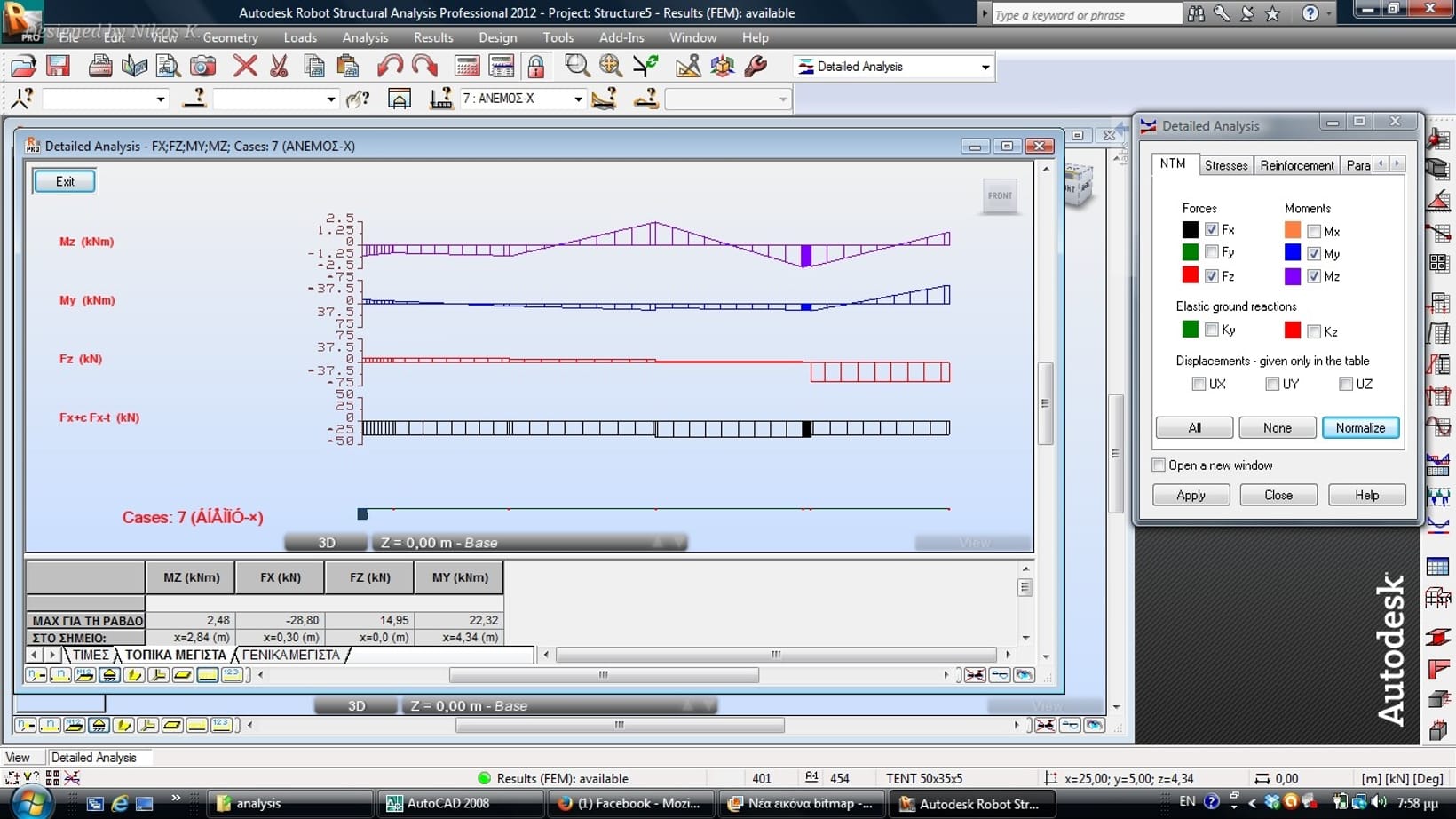Click the screen capture camera icon
The image size is (1456, 819).
pyautogui.click(x=203, y=67)
